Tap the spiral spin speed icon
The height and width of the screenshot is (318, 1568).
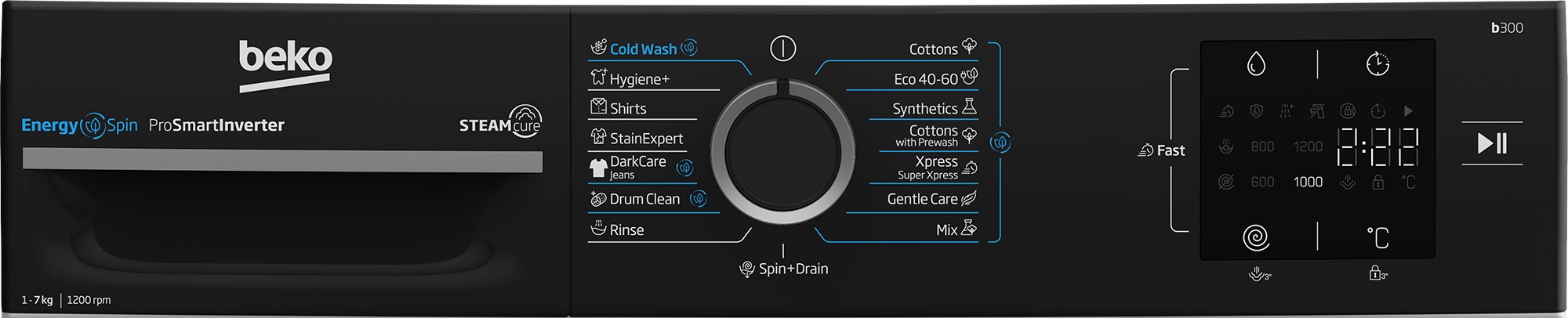[x=1256, y=237]
